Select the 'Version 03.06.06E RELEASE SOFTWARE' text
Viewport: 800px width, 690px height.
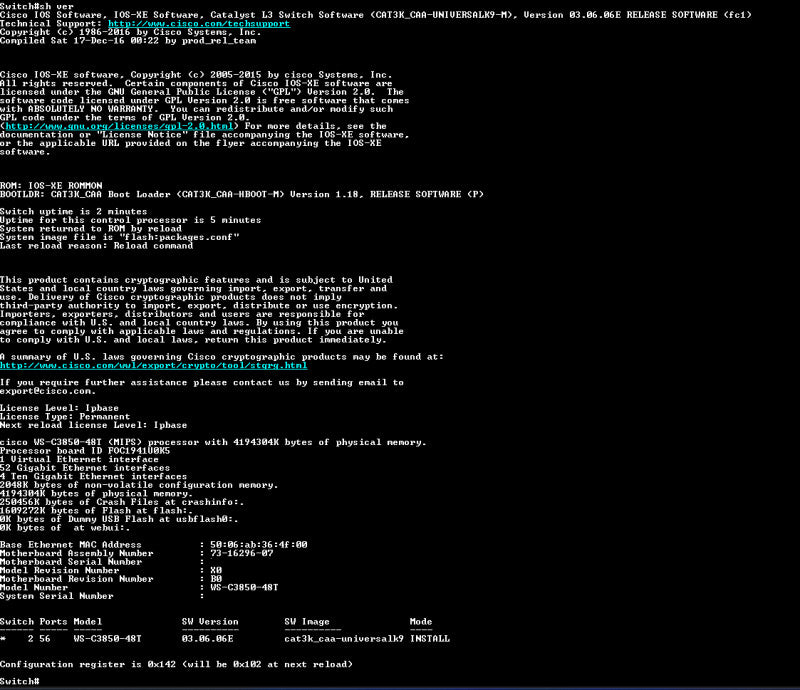(623, 15)
